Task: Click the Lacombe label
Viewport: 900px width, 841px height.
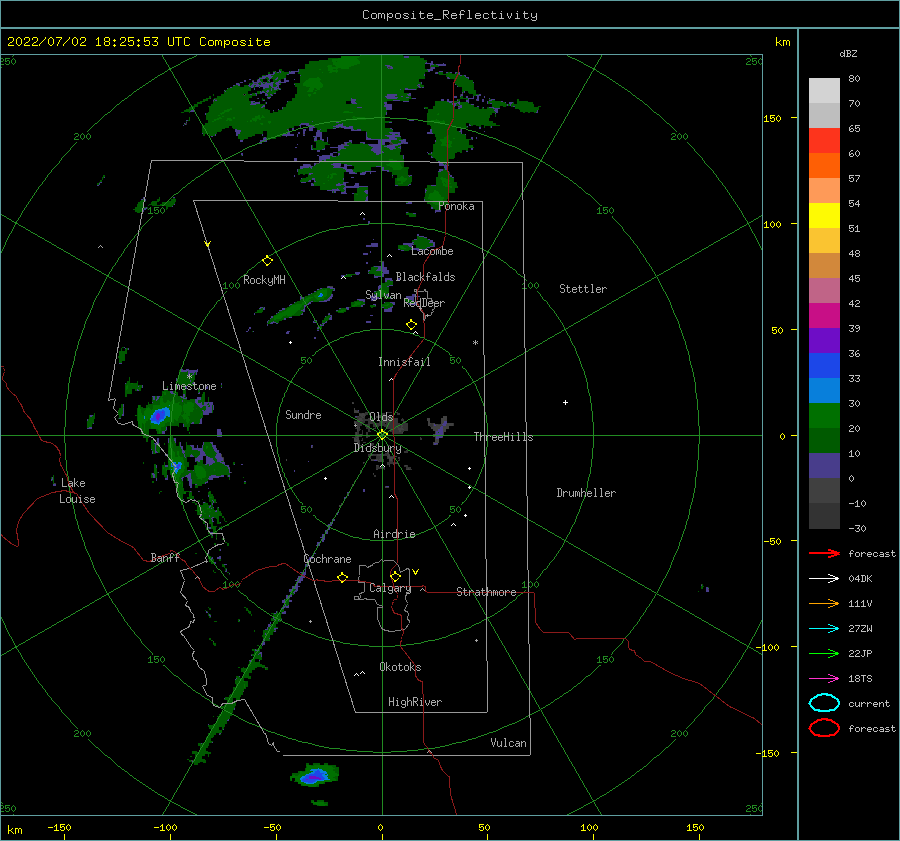Action: (432, 251)
